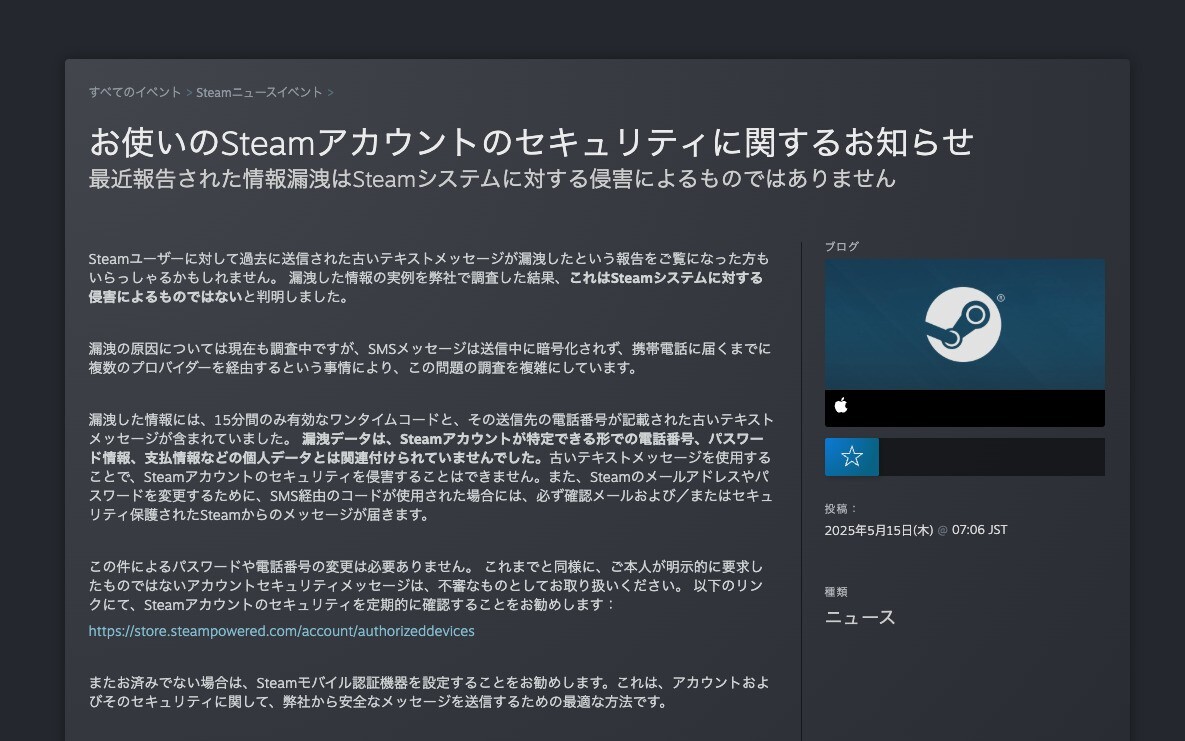
Task: Click the paragraph starting またお済みでない場合は
Action: 429,692
